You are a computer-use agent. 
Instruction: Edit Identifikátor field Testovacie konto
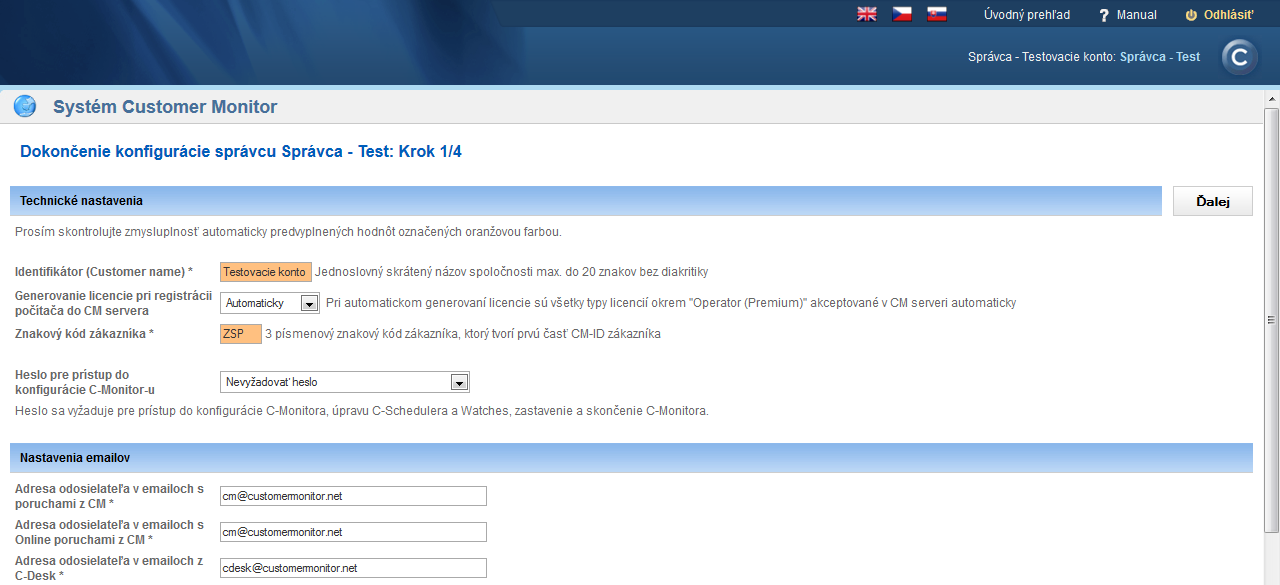pos(265,272)
